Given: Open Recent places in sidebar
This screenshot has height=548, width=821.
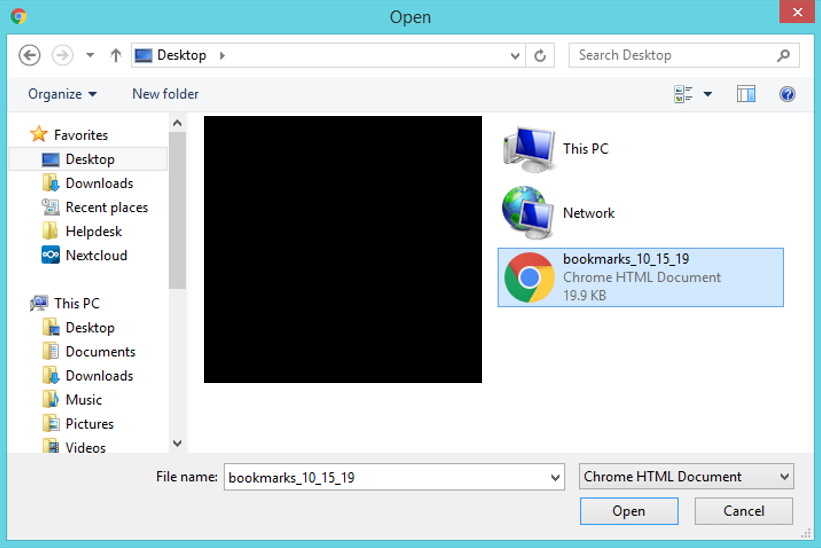Looking at the screenshot, I should [106, 207].
